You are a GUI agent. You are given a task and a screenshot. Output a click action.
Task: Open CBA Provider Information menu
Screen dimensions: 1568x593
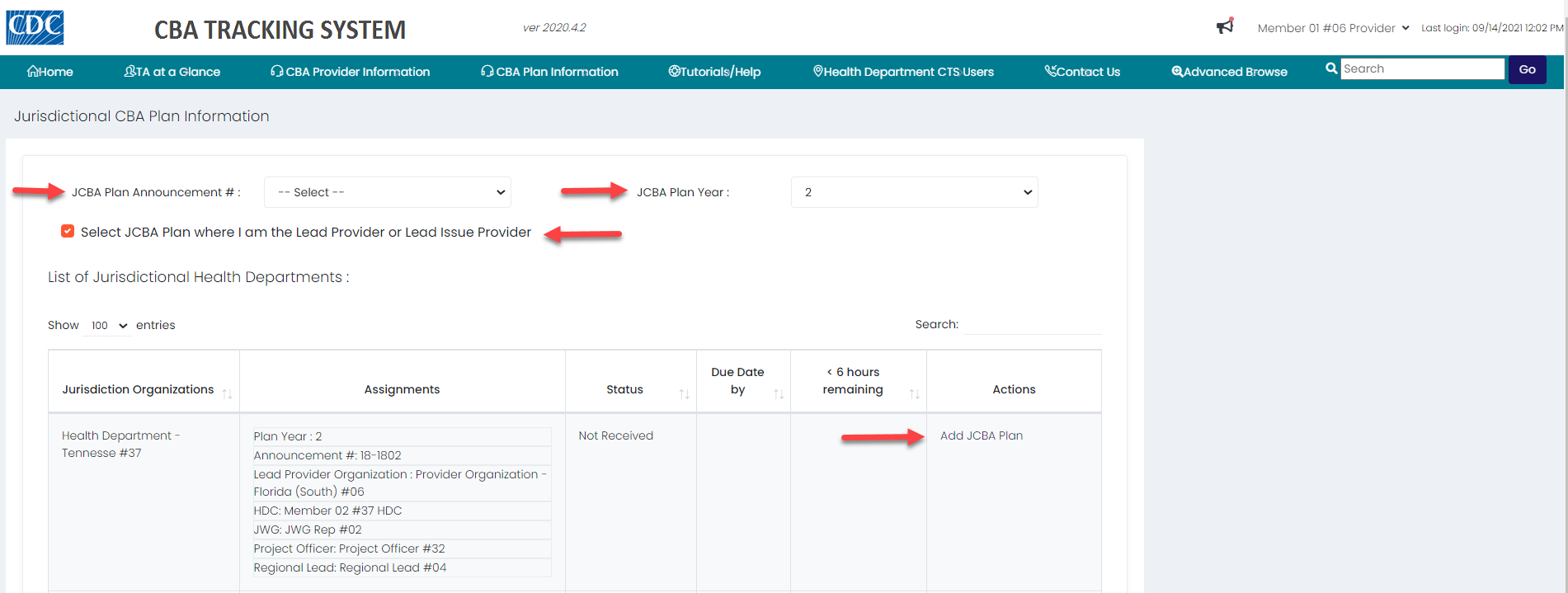(x=350, y=72)
